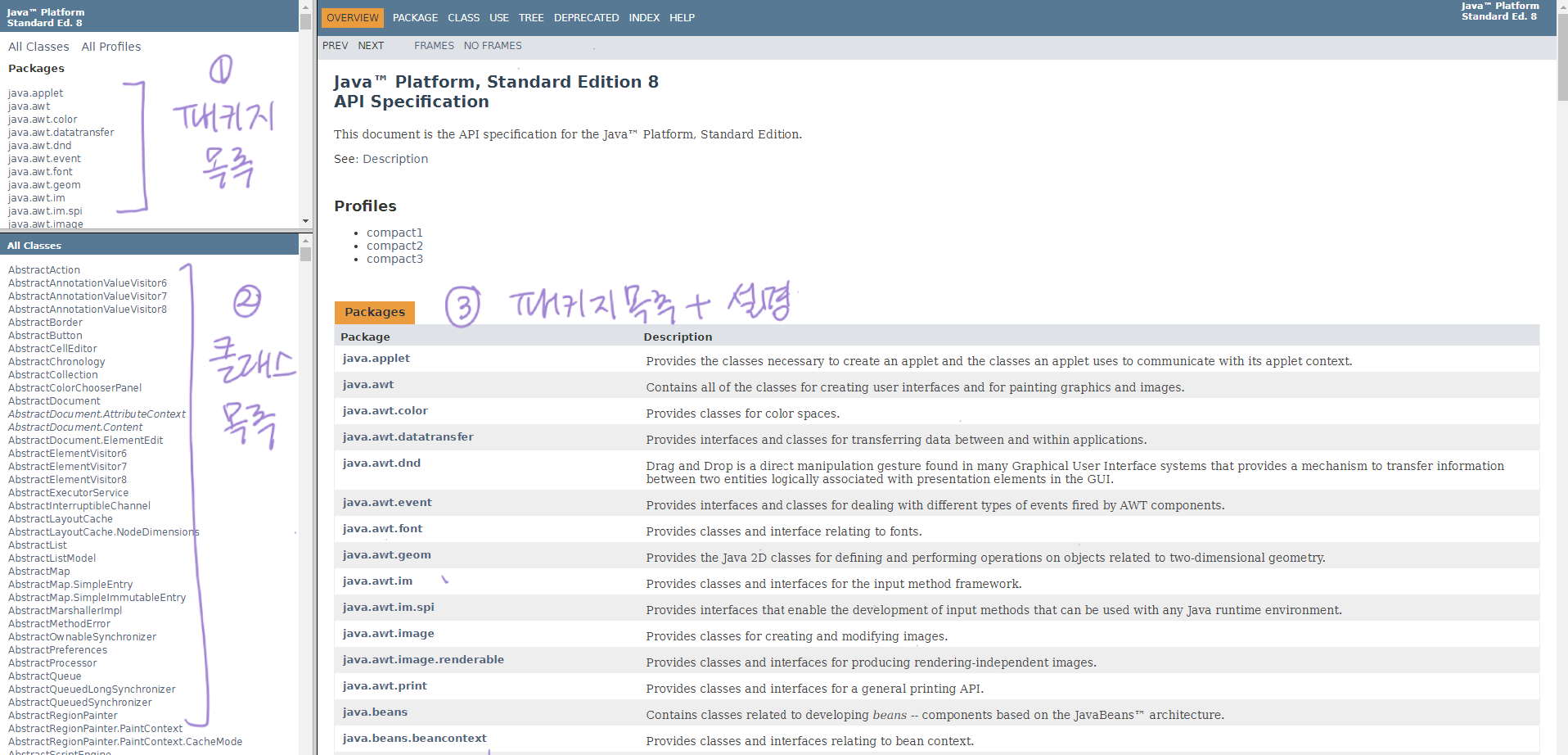Open java.awt.color in the package table

(385, 411)
